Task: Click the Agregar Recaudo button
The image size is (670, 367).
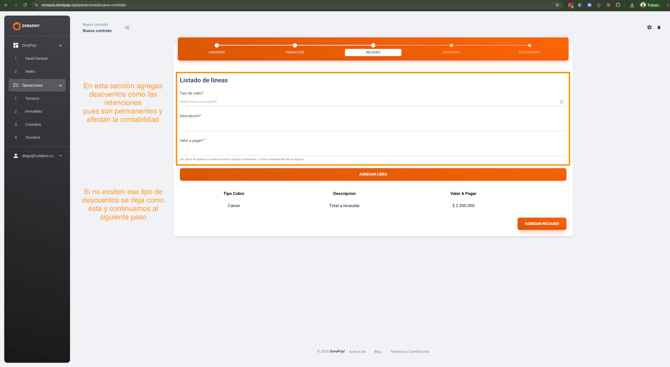Action: click(x=542, y=224)
